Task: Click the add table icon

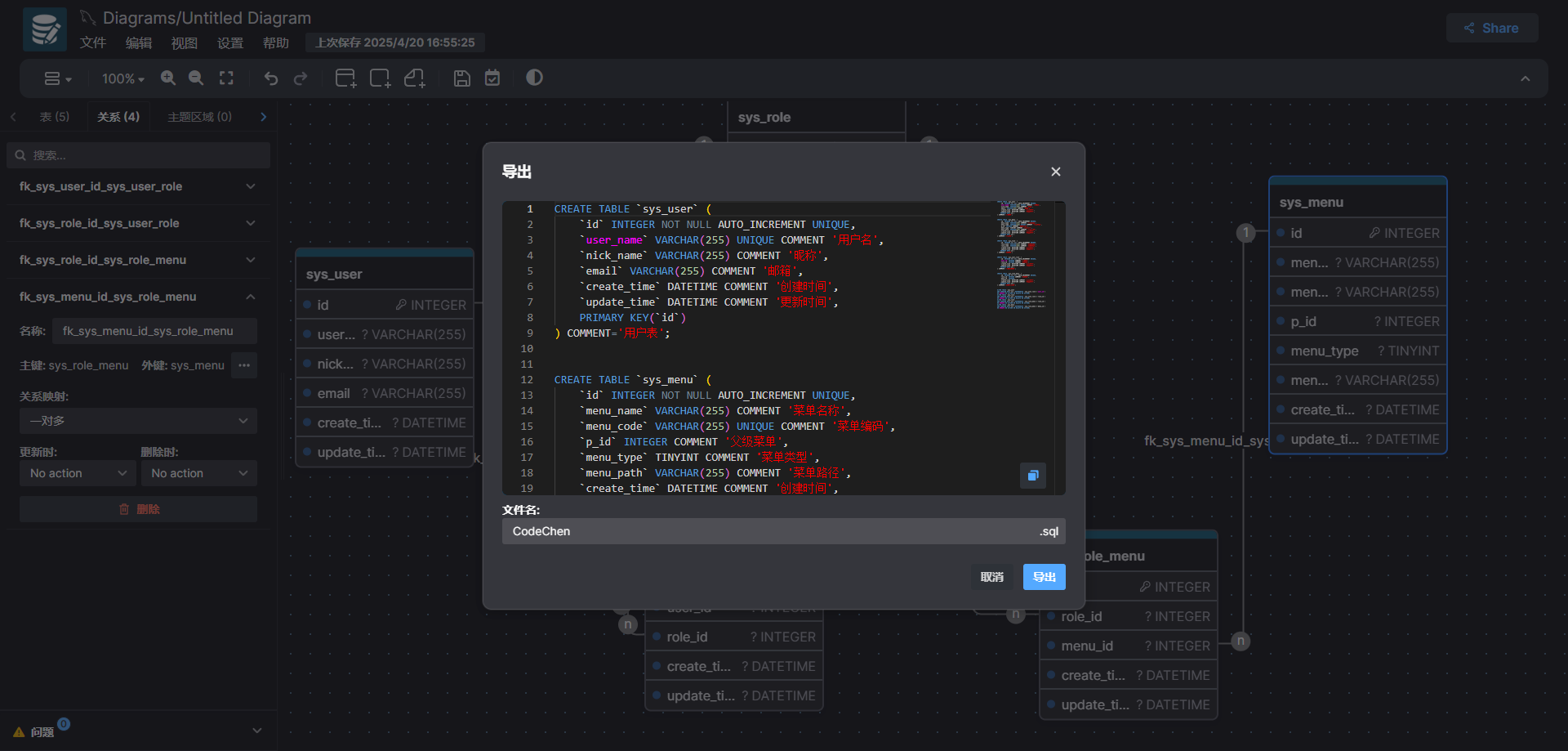Action: click(345, 78)
